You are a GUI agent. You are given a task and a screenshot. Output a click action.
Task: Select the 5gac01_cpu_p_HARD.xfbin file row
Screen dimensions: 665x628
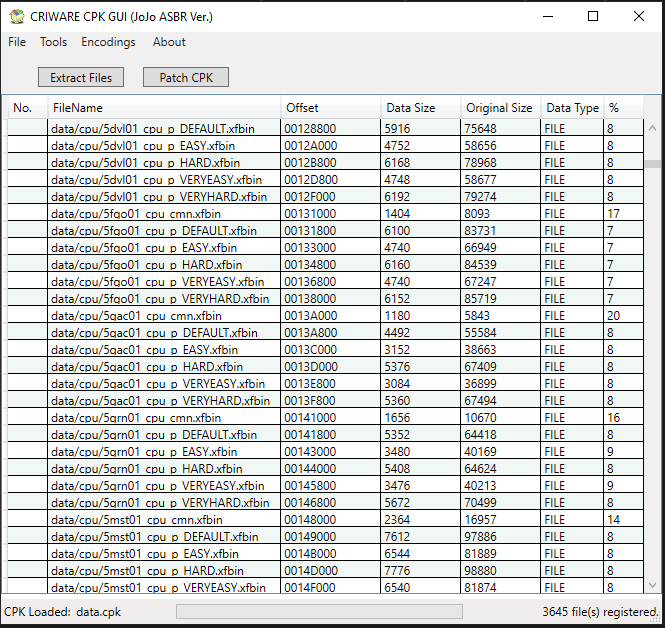(x=326, y=366)
